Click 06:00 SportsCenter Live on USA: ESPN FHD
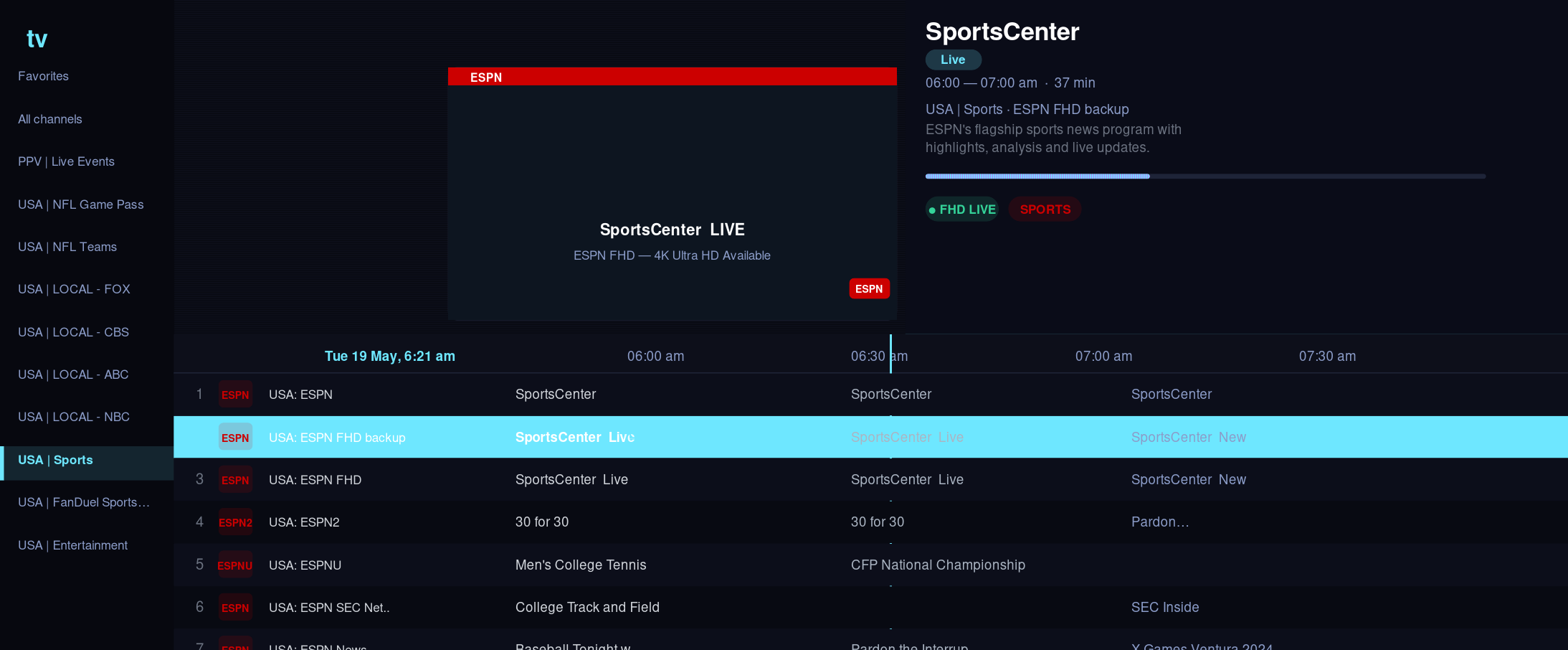This screenshot has width=1568, height=650. [x=571, y=479]
